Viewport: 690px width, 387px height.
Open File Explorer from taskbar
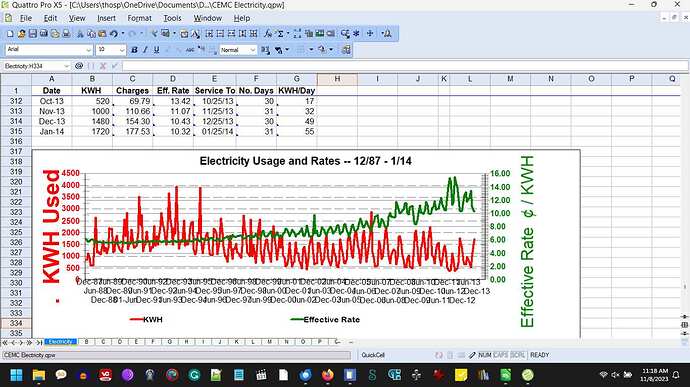[39, 375]
